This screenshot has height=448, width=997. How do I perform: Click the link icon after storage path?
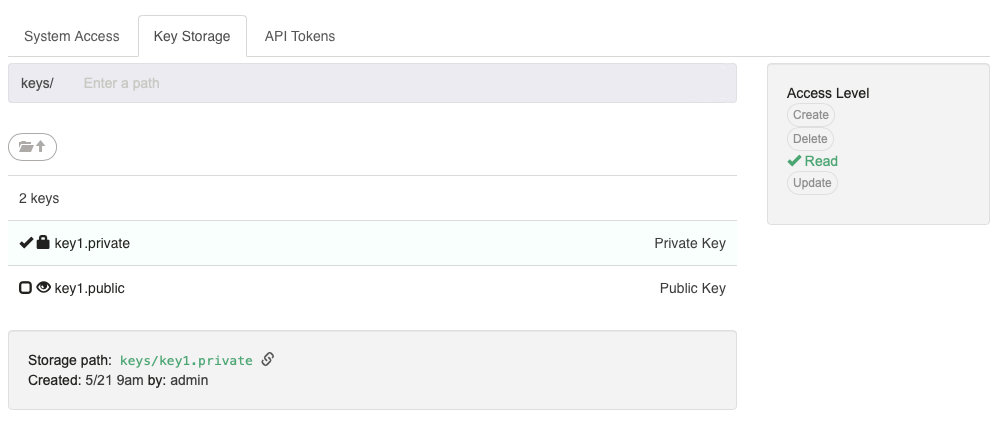pyautogui.click(x=268, y=360)
